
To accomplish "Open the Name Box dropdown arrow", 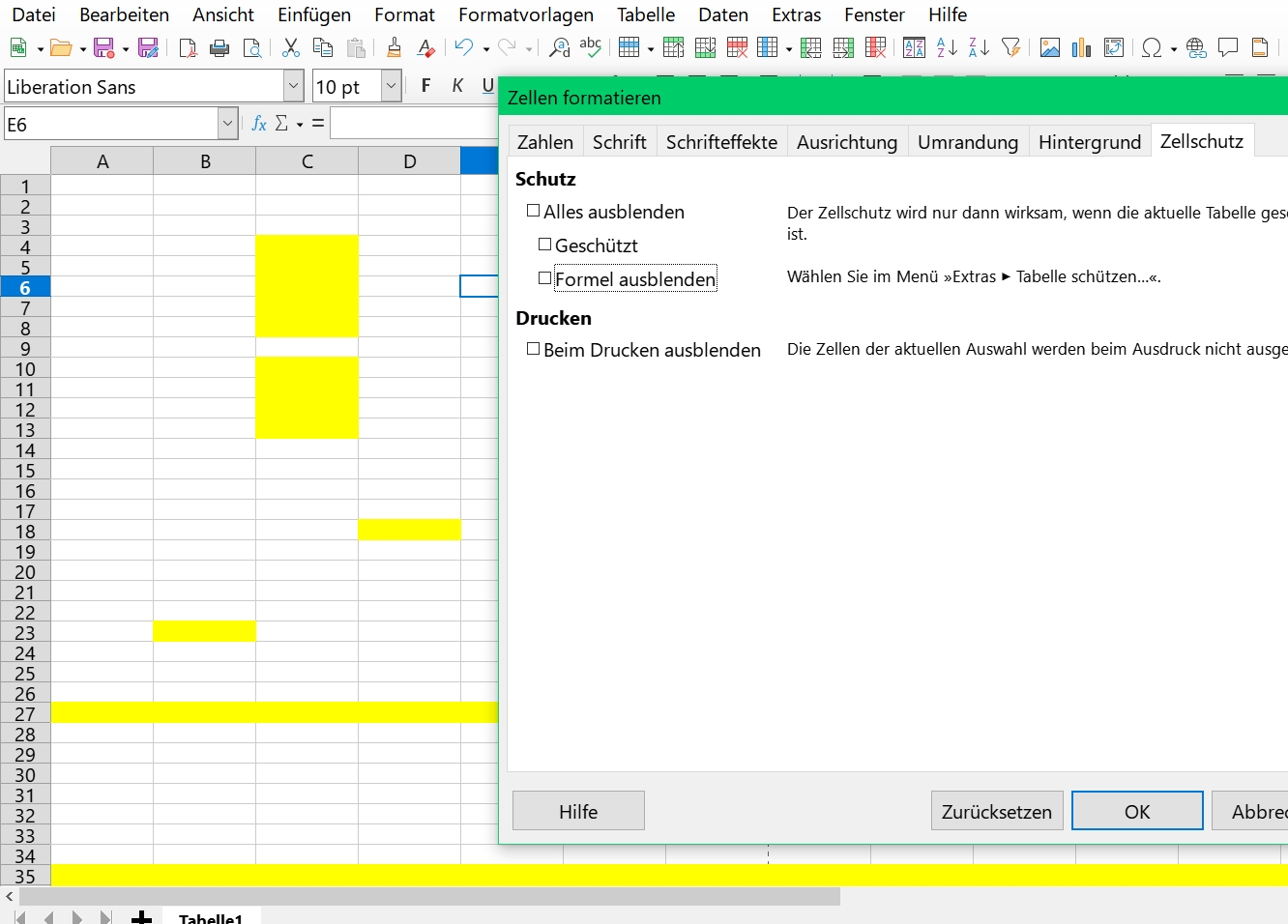I will 227,124.
